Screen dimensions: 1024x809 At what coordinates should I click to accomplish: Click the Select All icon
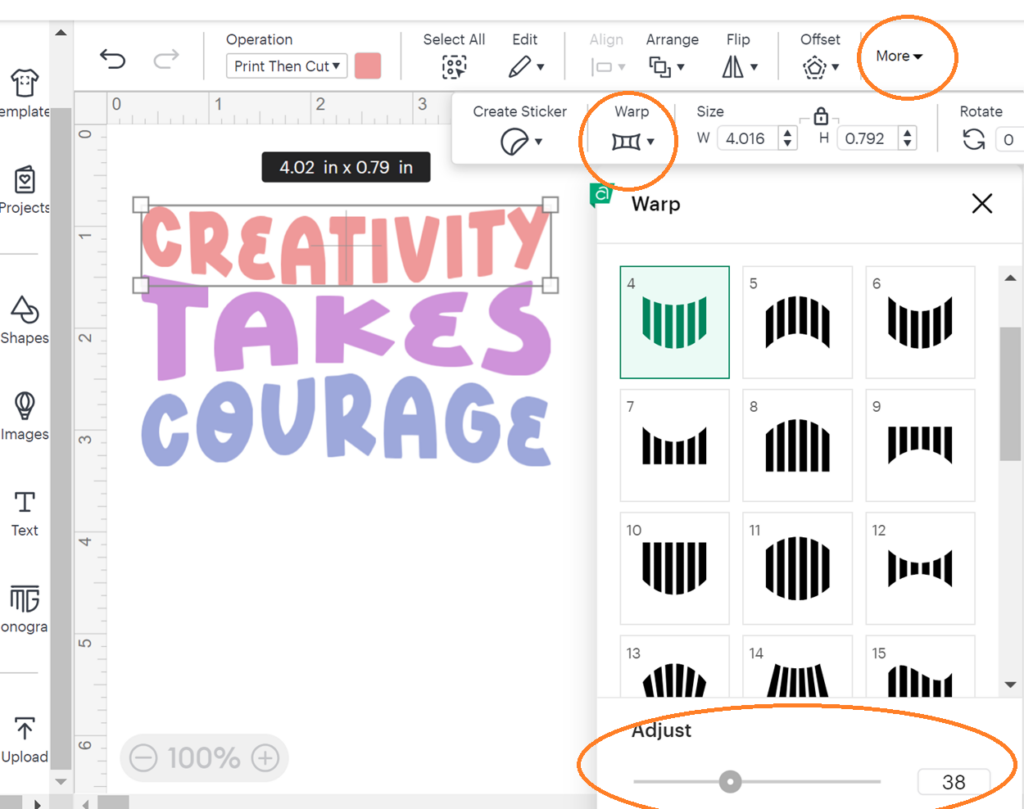454,67
